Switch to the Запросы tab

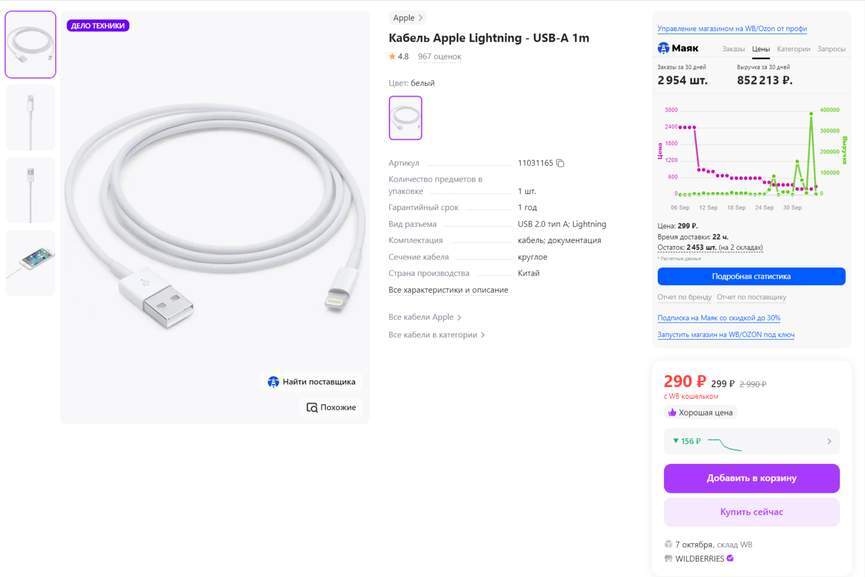pyautogui.click(x=831, y=48)
